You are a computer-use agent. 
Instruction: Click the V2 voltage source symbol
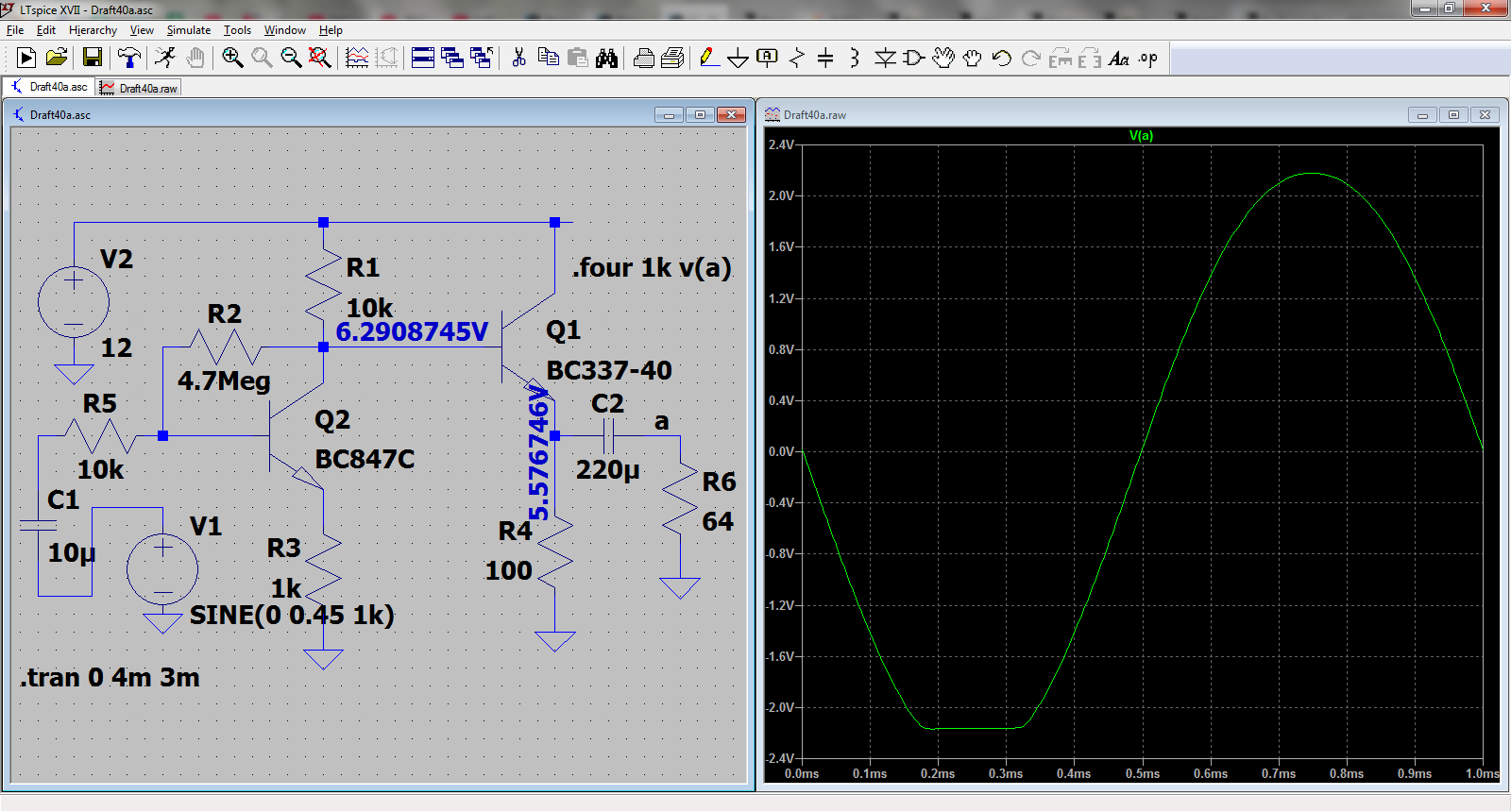(74, 303)
